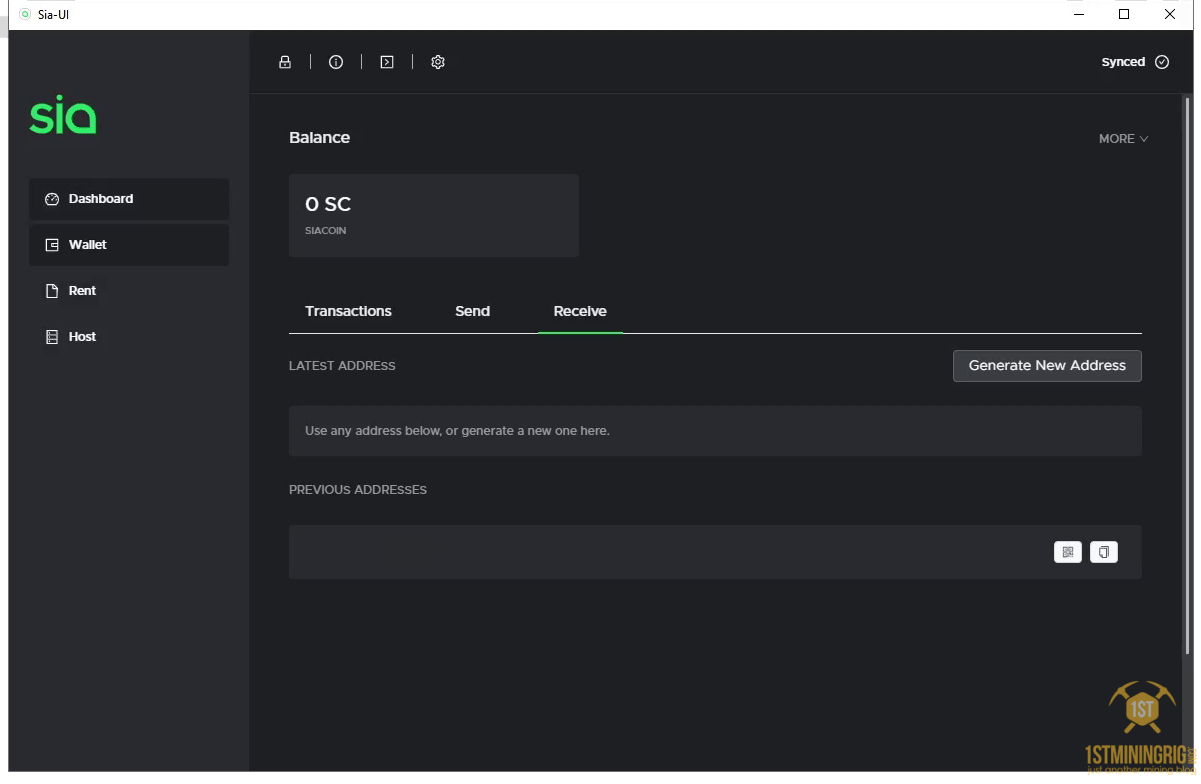Go to Wallet section
Screen dimensions: 1201x784
pyautogui.click(x=129, y=245)
